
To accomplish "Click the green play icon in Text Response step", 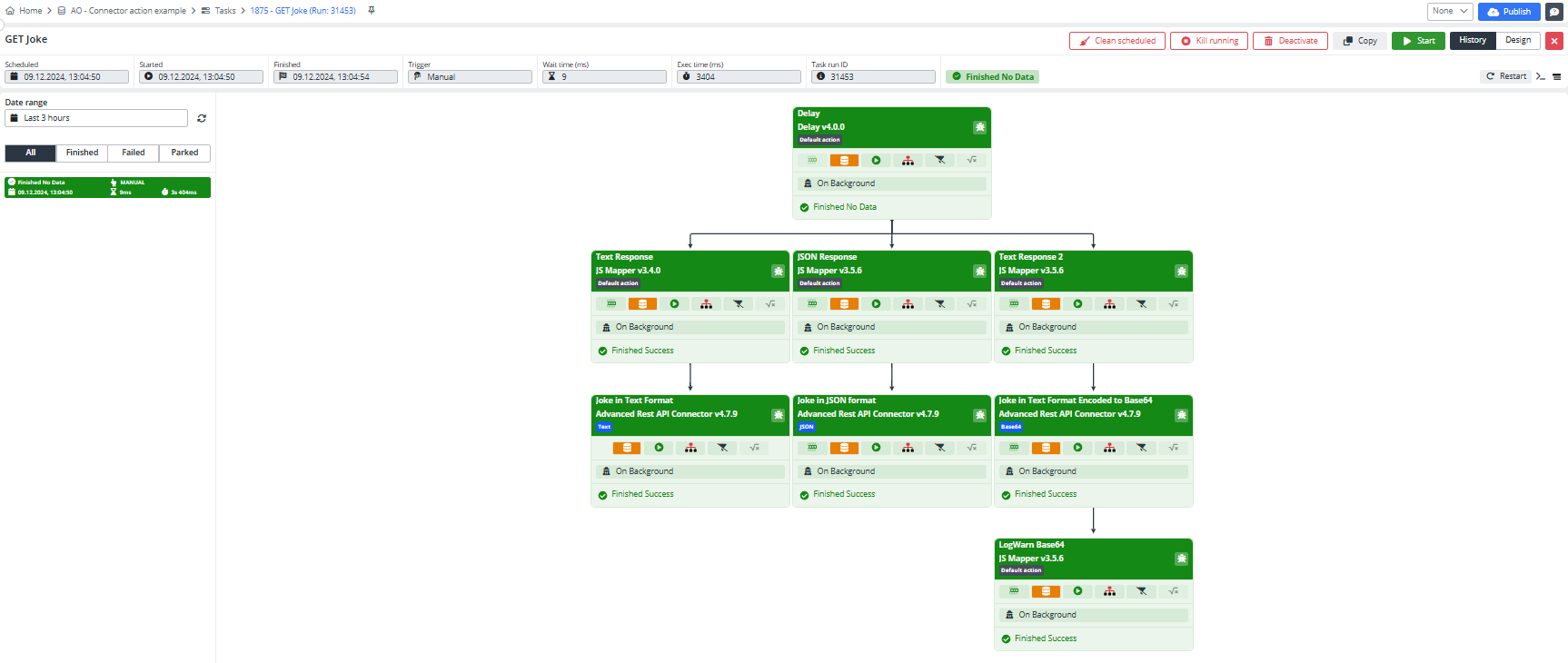I will pos(674,304).
